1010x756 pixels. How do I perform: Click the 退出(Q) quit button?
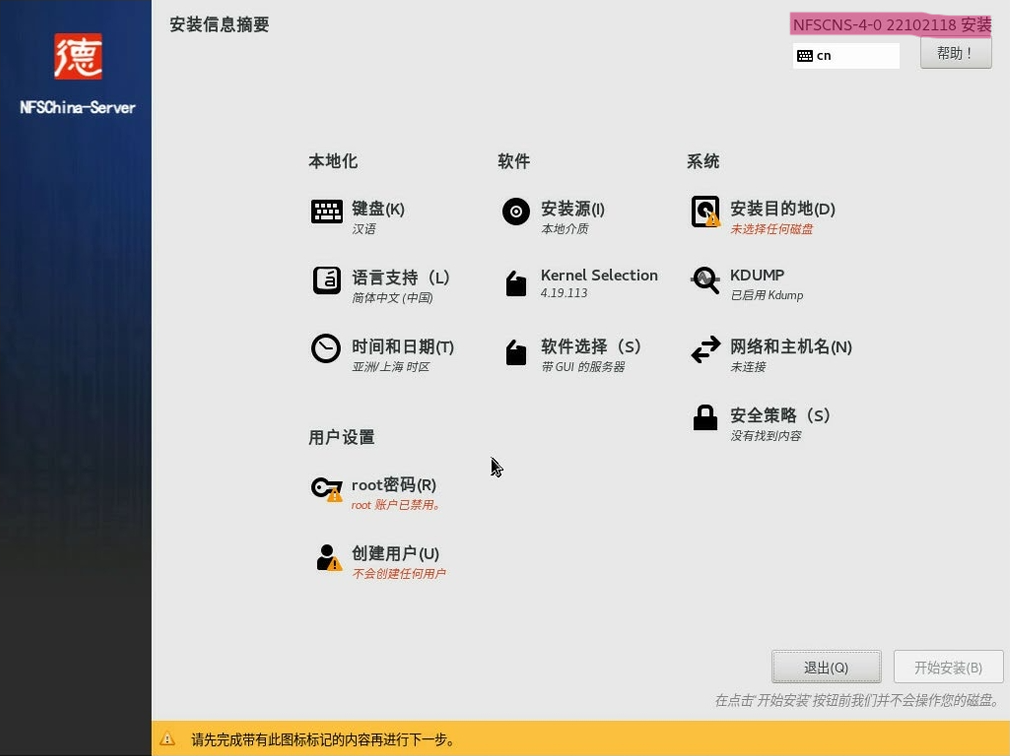click(826, 667)
